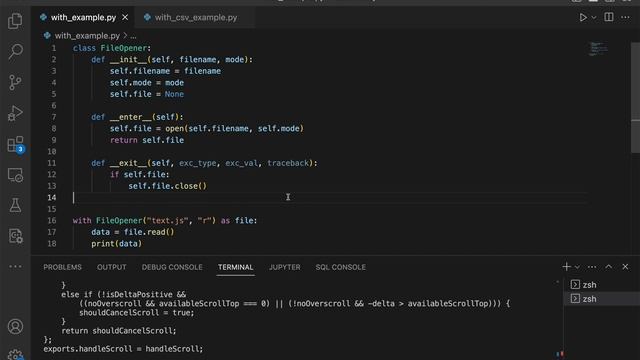The width and height of the screenshot is (640, 360).
Task: Click "self.file.close()" line
Action: (x=167, y=186)
